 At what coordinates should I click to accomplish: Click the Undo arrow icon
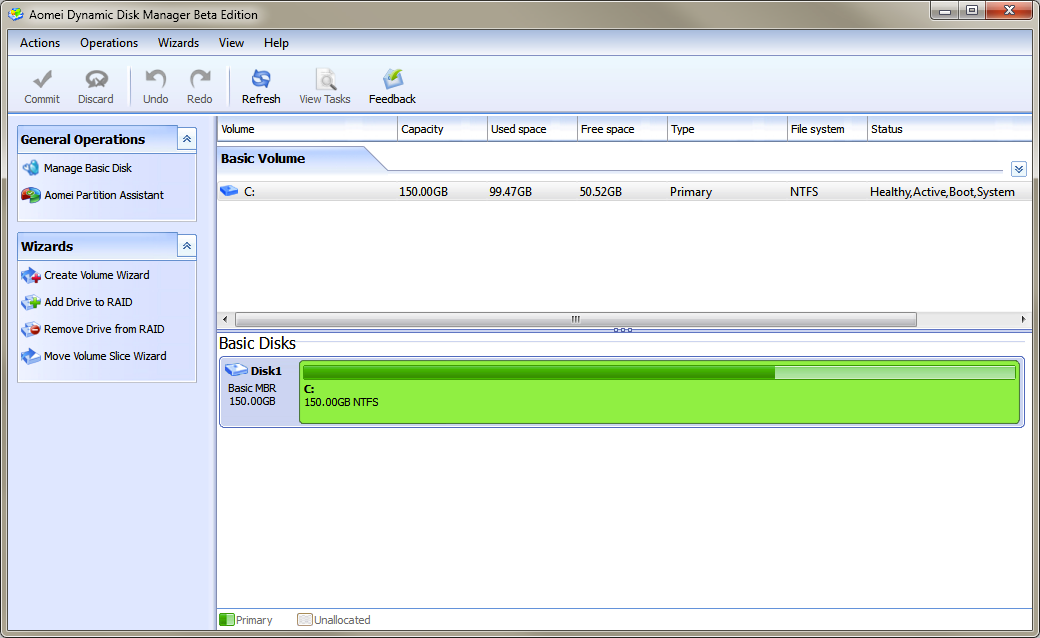pyautogui.click(x=155, y=79)
